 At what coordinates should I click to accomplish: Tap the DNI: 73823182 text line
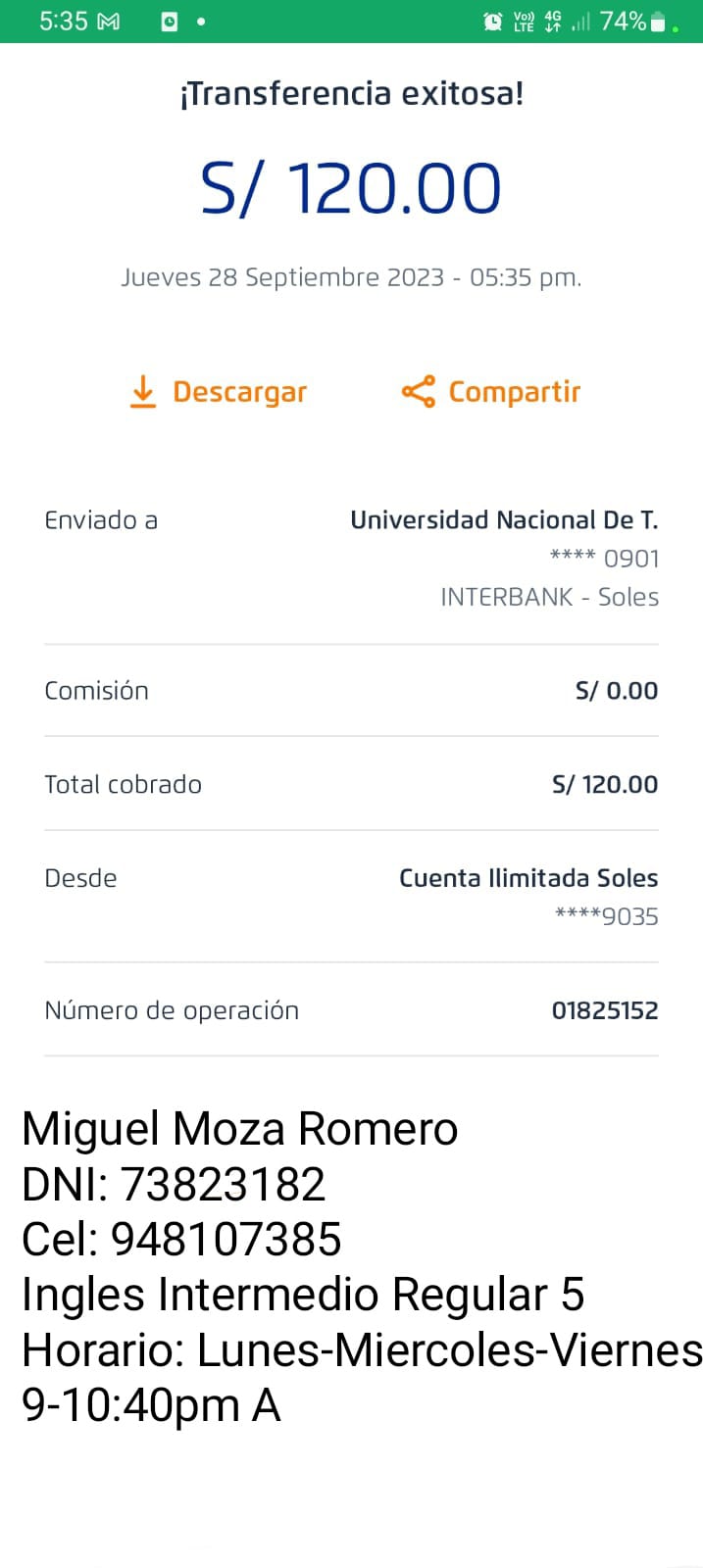[x=174, y=1184]
